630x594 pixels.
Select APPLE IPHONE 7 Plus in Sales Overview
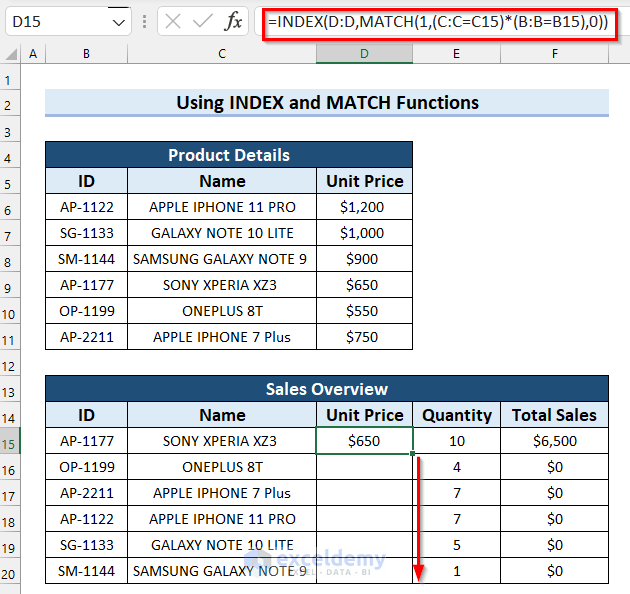pyautogui.click(x=222, y=493)
